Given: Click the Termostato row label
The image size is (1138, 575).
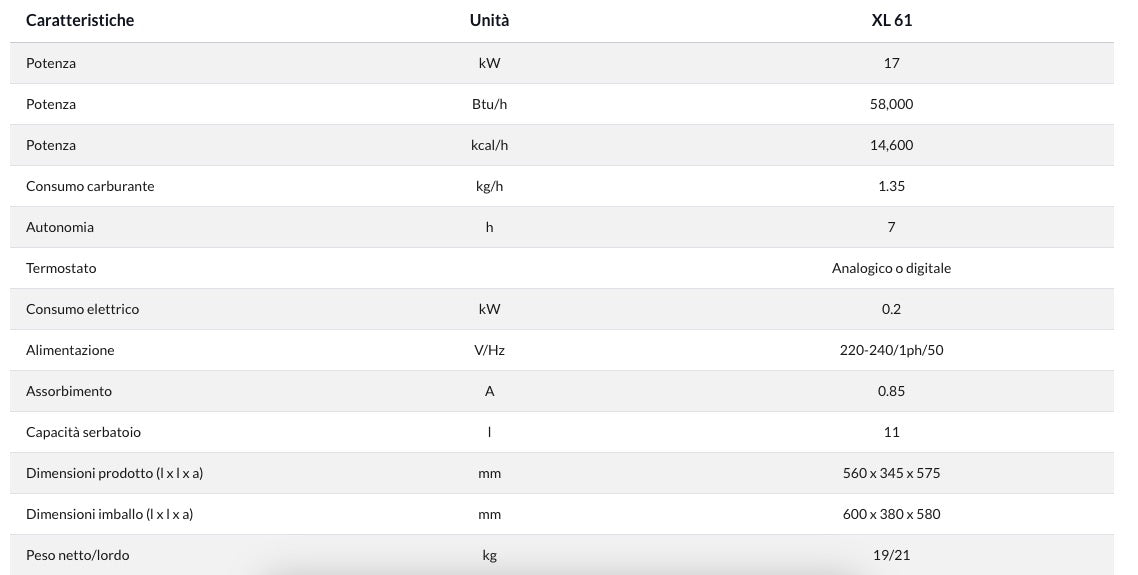Looking at the screenshot, I should (61, 268).
